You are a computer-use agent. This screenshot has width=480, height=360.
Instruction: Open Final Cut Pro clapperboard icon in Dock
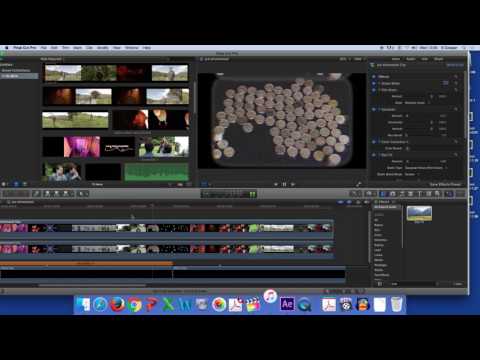(253, 305)
